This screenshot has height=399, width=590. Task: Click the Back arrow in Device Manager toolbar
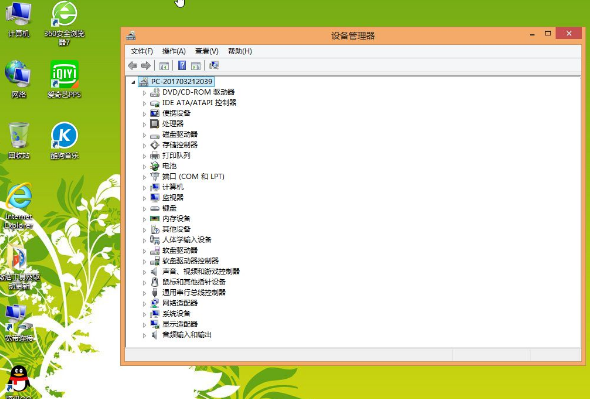point(132,65)
